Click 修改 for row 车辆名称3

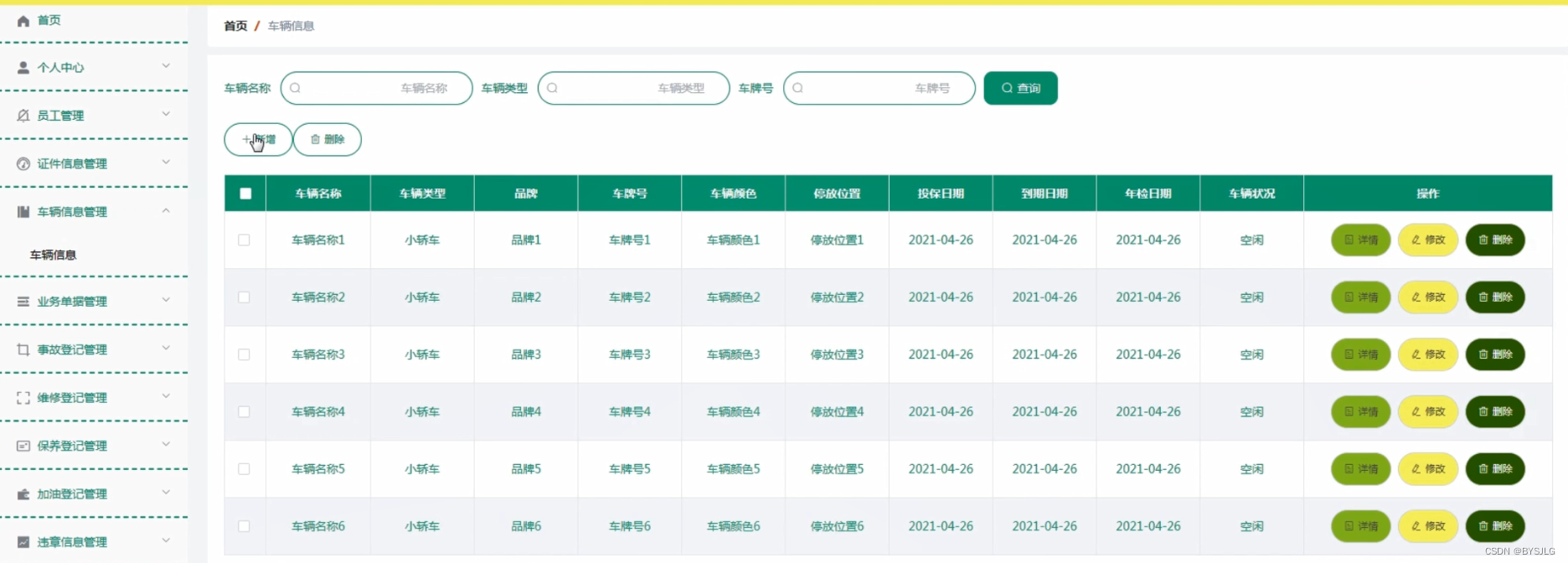pyautogui.click(x=1428, y=354)
